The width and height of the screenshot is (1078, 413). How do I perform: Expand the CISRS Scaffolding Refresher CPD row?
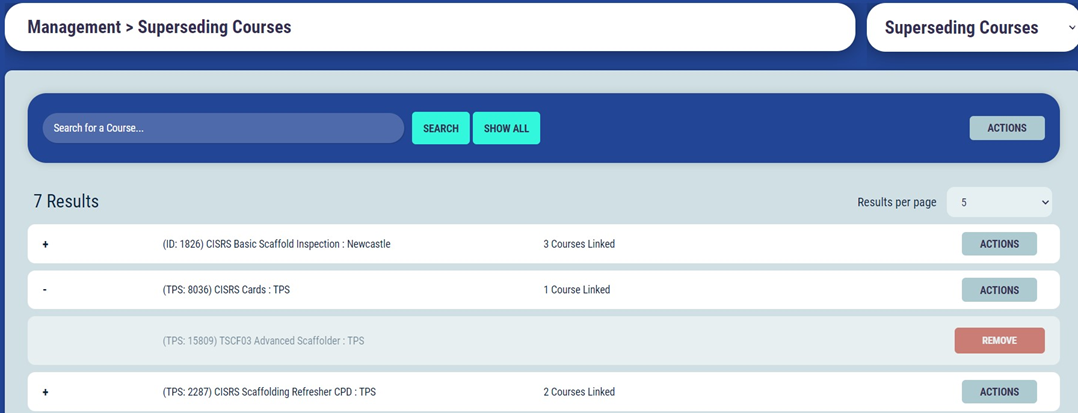tap(45, 392)
